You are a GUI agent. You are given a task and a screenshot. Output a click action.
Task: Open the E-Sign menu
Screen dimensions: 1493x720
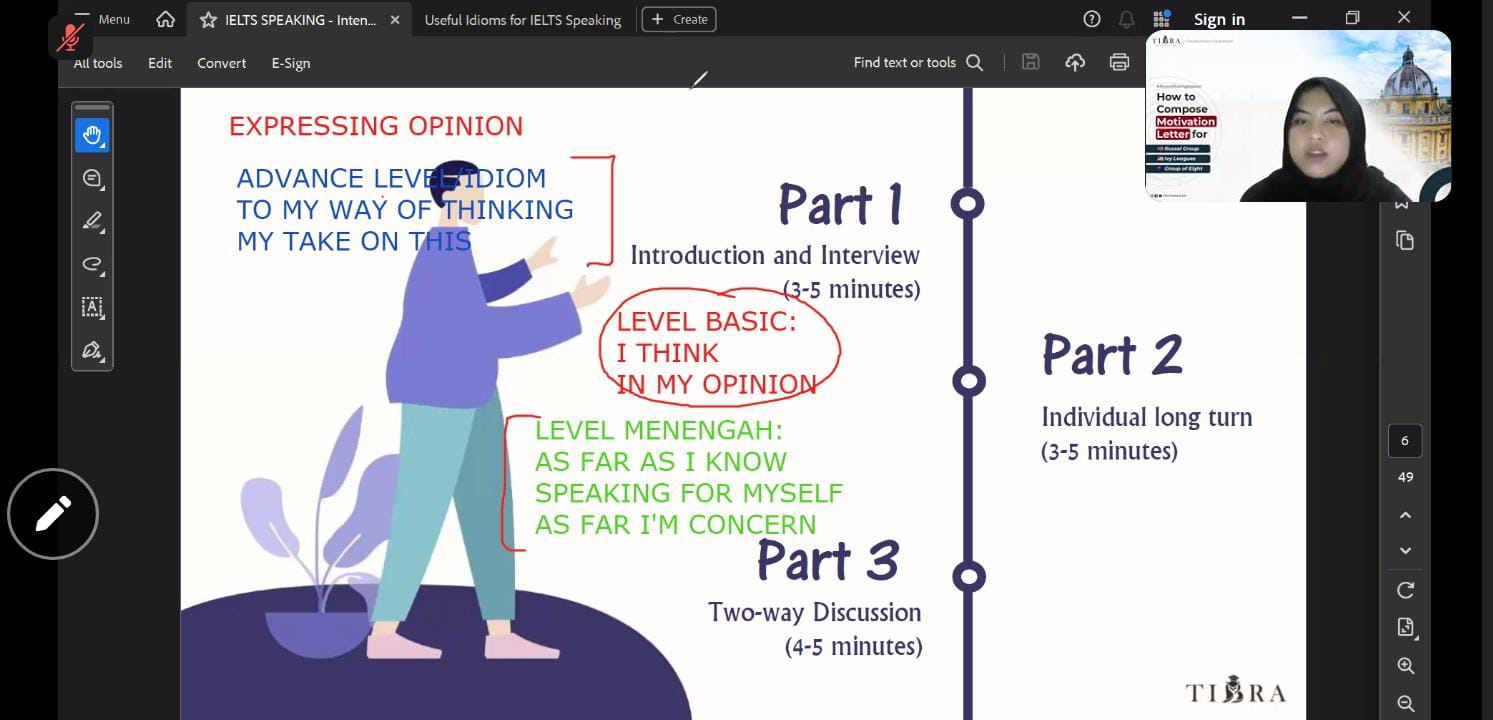[291, 63]
